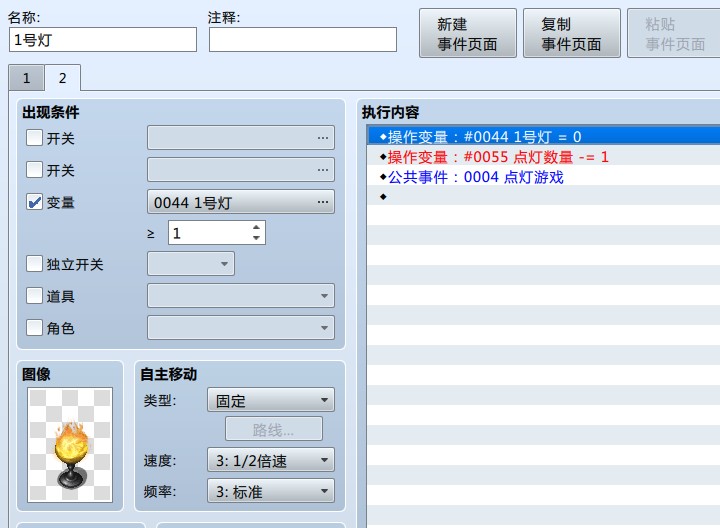Open the 速度 dropdown showing 3: 1/2倍速
Image resolution: width=720 pixels, height=528 pixels.
coord(271,460)
